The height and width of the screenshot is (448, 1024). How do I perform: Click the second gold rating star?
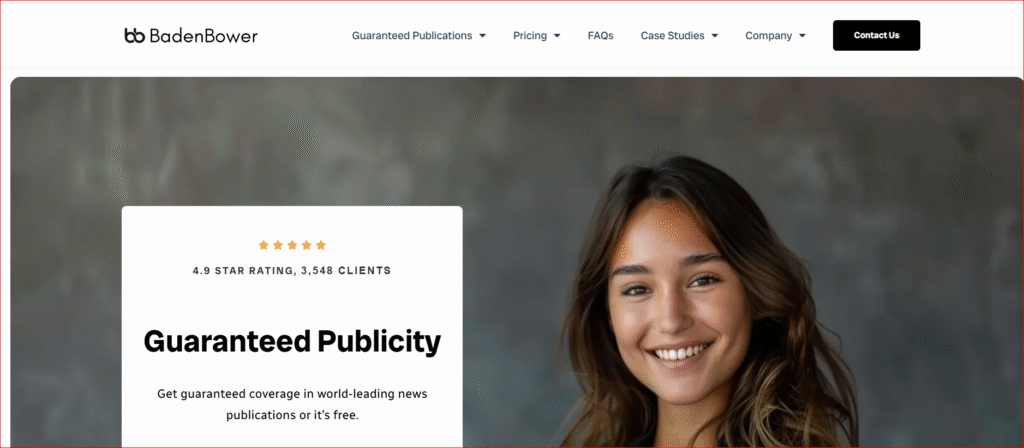[x=278, y=245]
